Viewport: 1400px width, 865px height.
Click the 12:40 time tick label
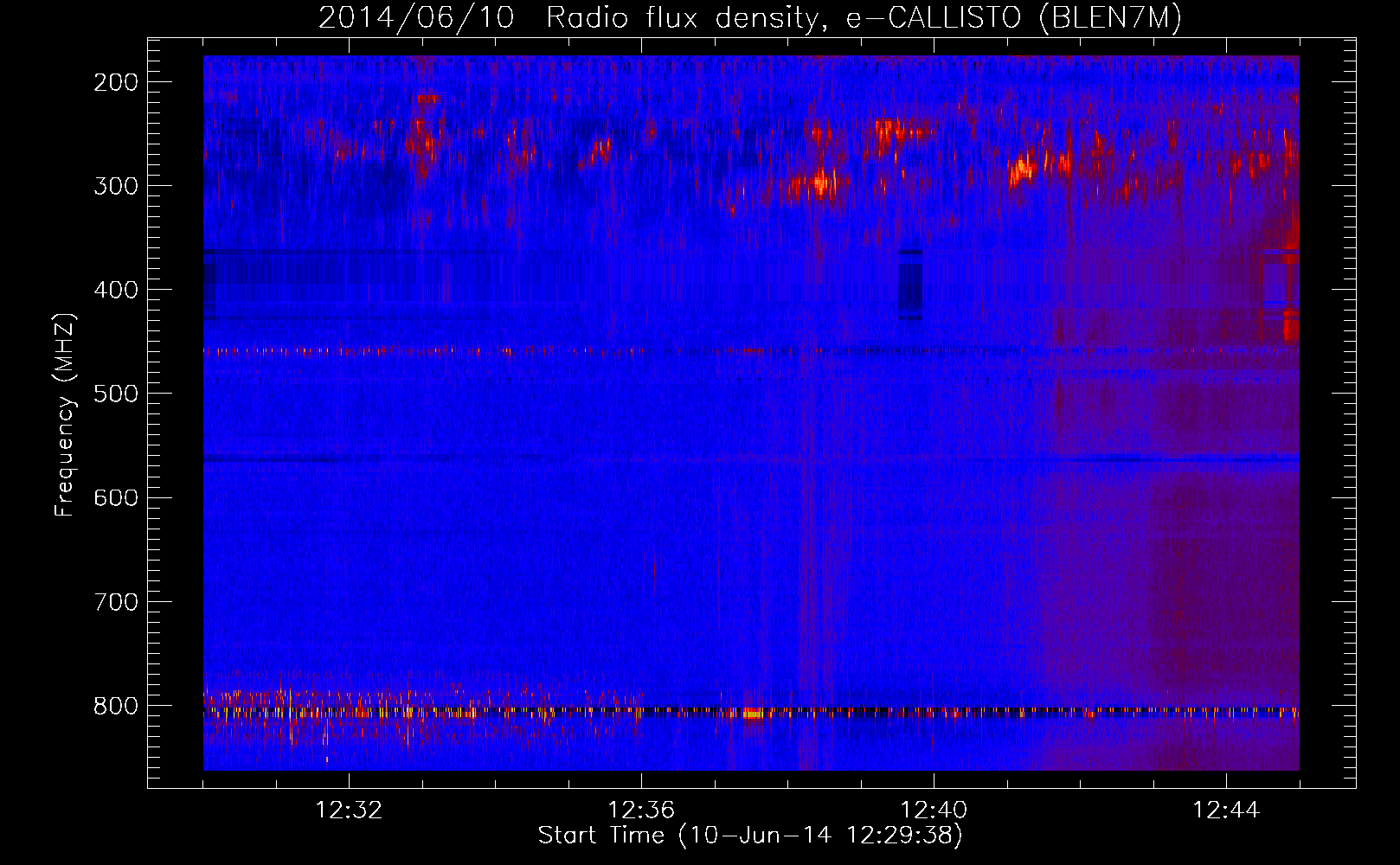(x=934, y=811)
